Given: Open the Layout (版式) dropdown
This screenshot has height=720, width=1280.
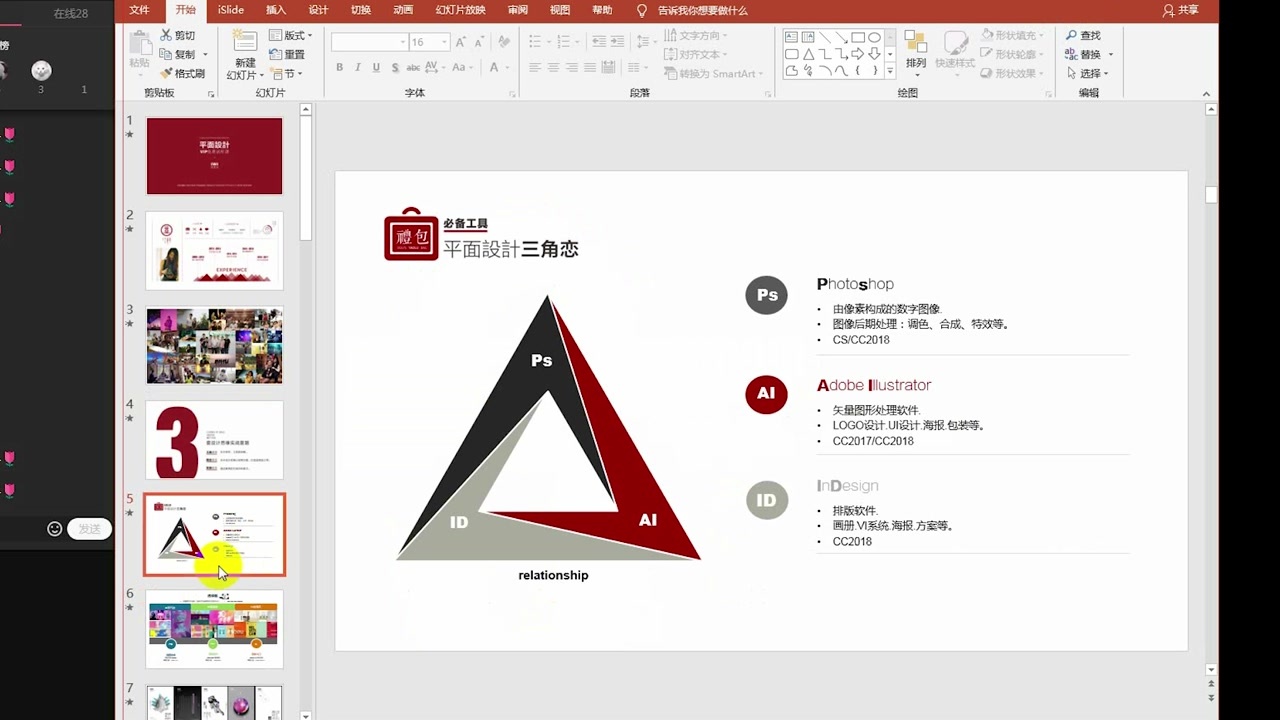Looking at the screenshot, I should click(291, 35).
